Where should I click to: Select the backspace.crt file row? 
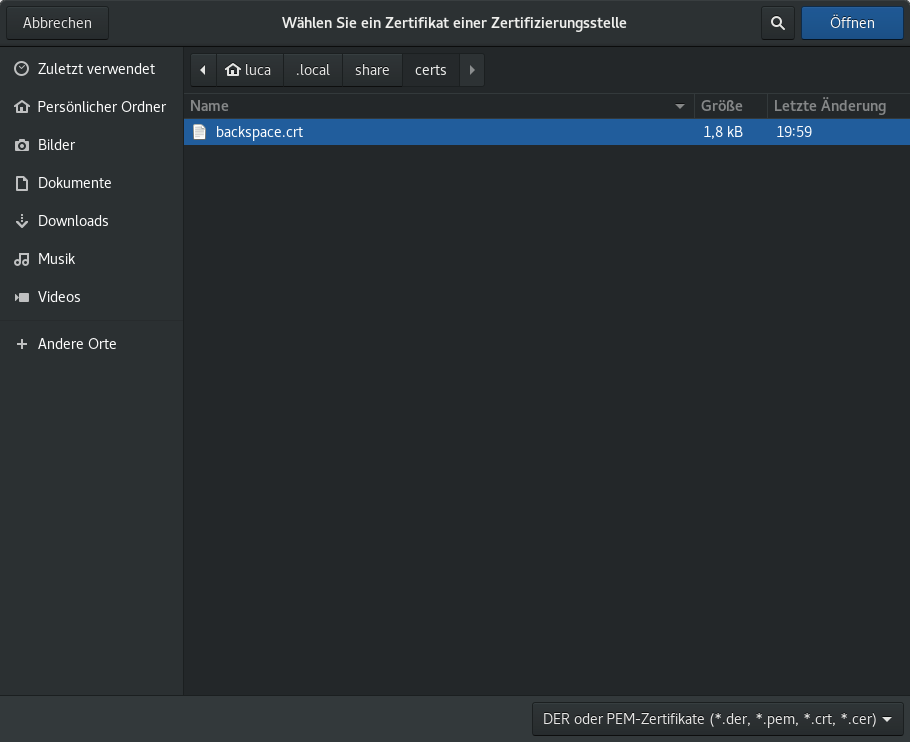click(x=440, y=132)
